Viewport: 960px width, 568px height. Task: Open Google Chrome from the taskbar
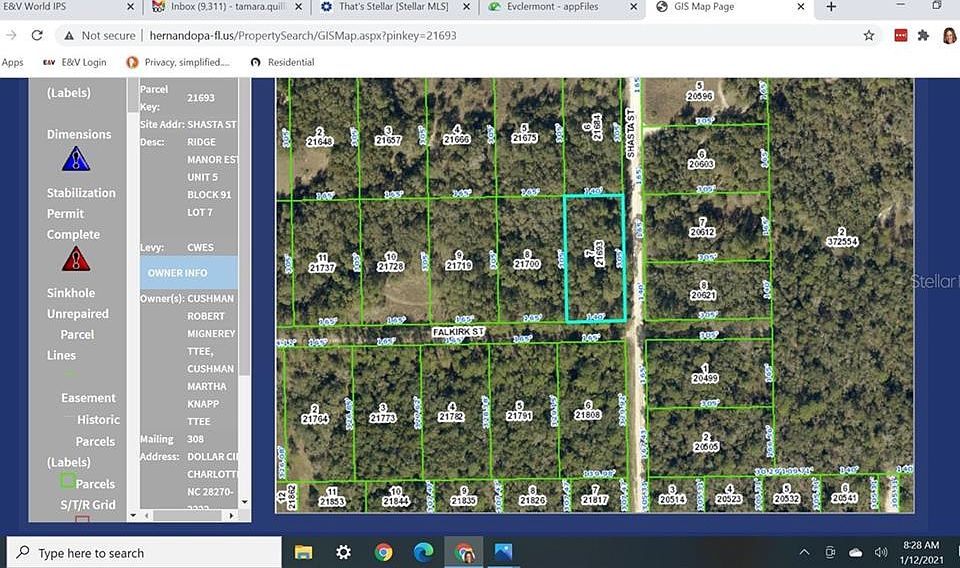pos(383,553)
